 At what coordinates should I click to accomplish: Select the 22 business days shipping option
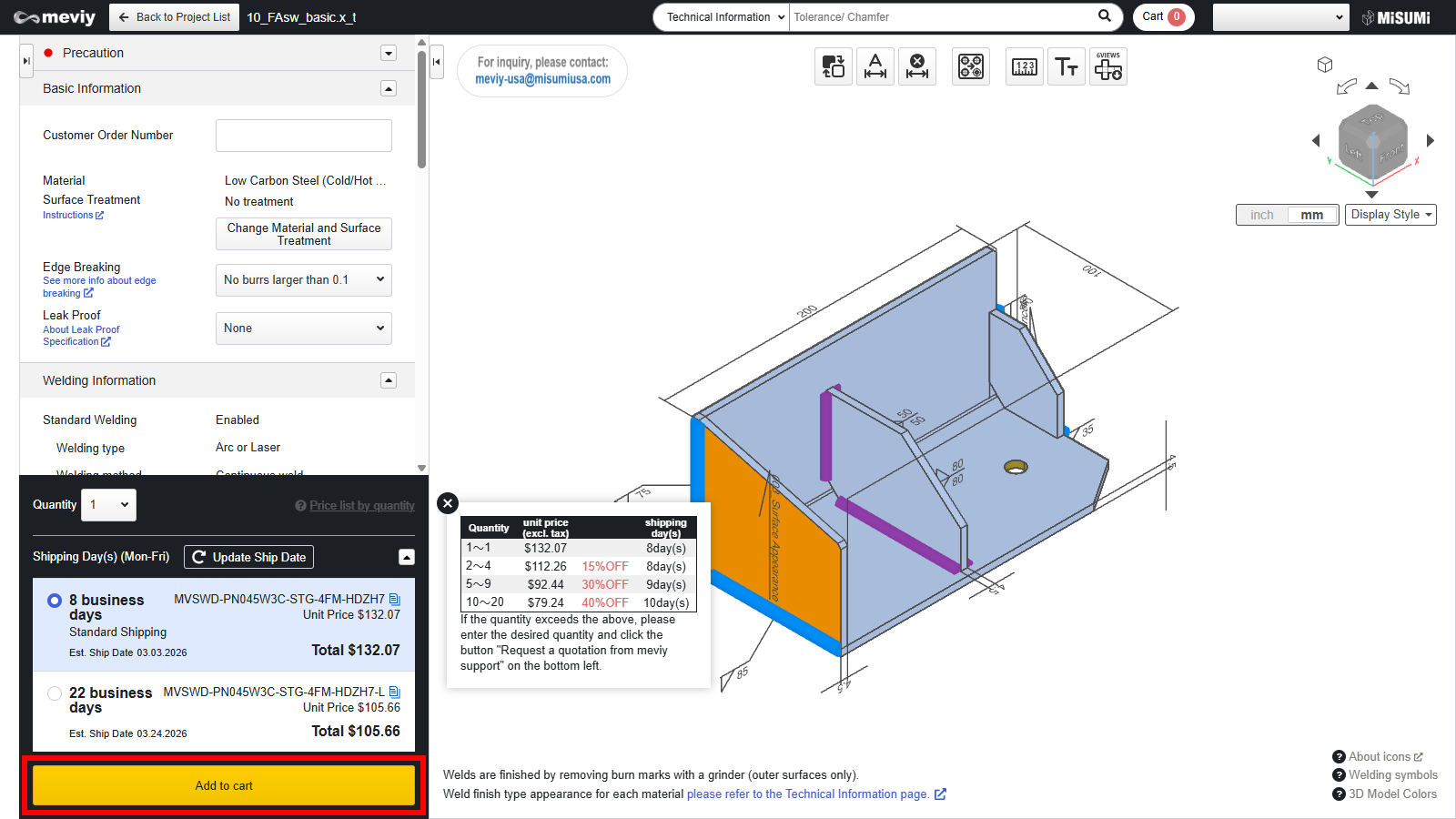pyautogui.click(x=55, y=693)
